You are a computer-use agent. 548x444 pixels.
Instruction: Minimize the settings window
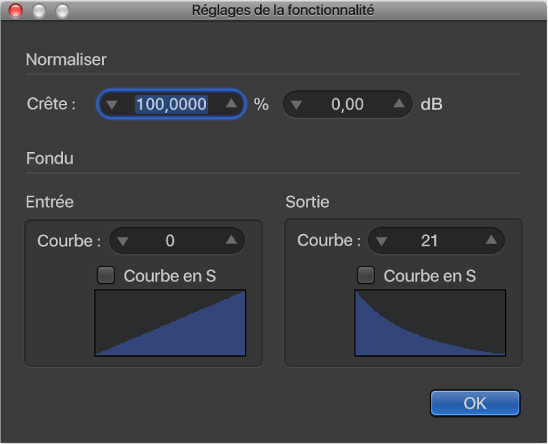point(39,10)
